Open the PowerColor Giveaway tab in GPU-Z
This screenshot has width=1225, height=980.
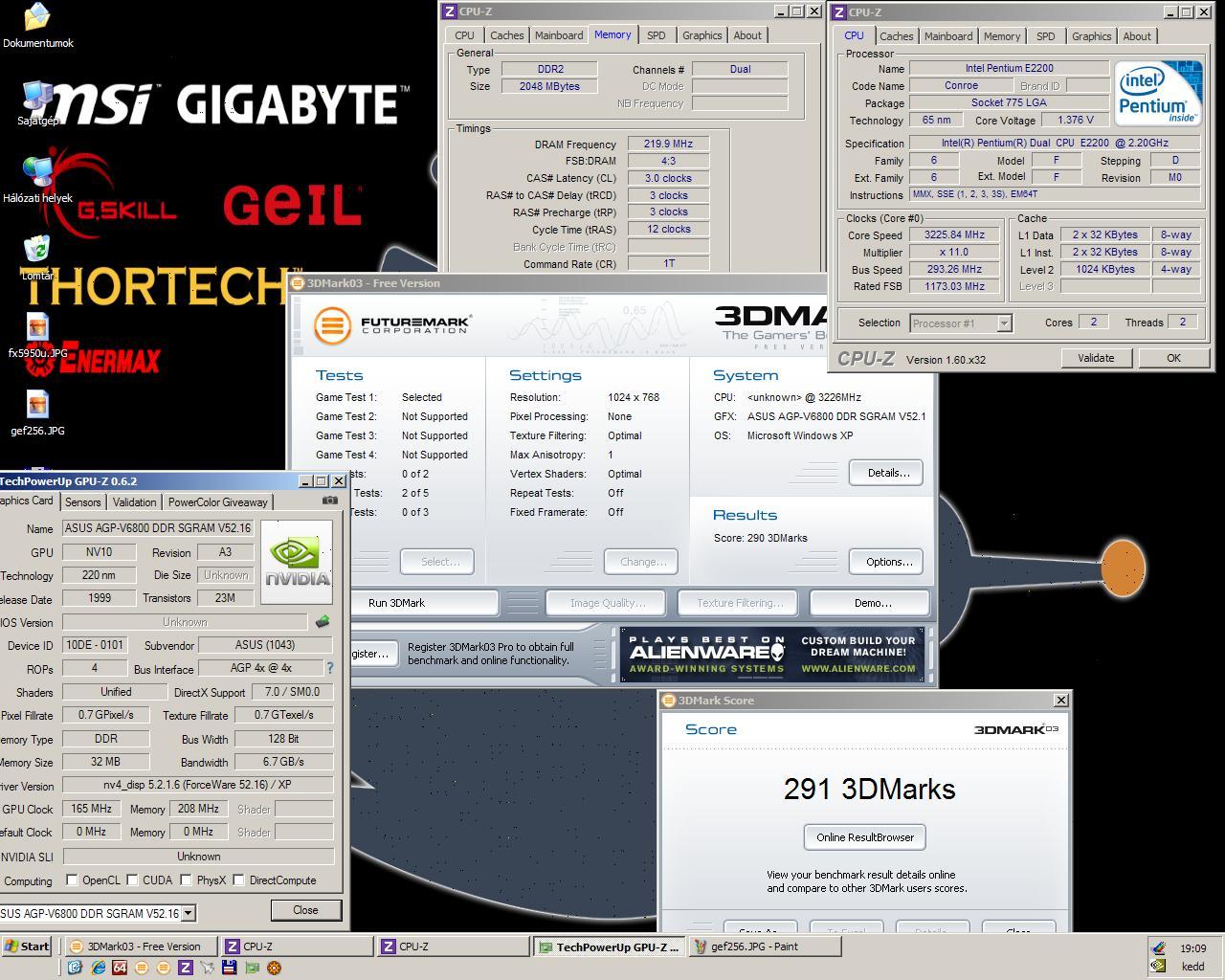[218, 501]
